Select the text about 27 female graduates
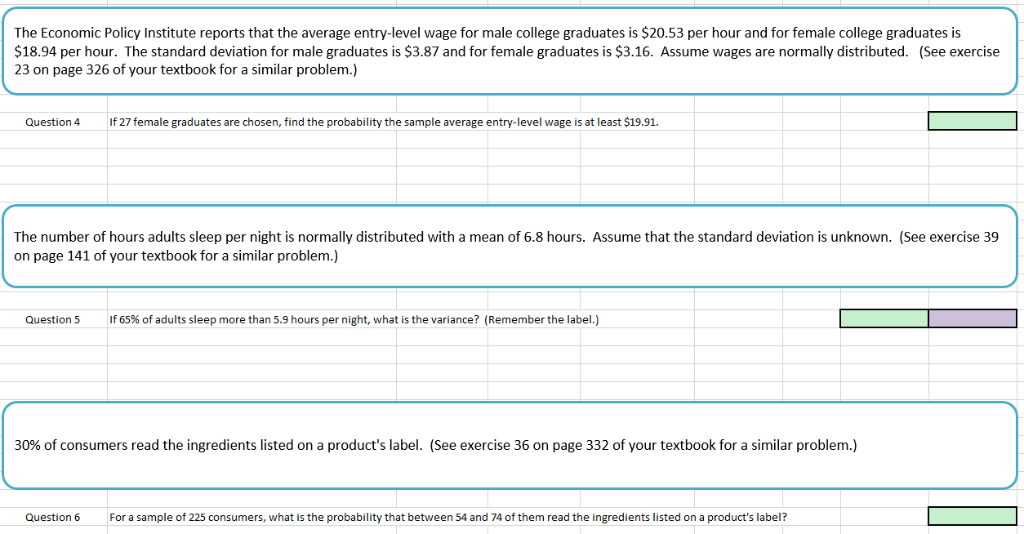Viewport: 1024px width, 534px height. [x=384, y=122]
